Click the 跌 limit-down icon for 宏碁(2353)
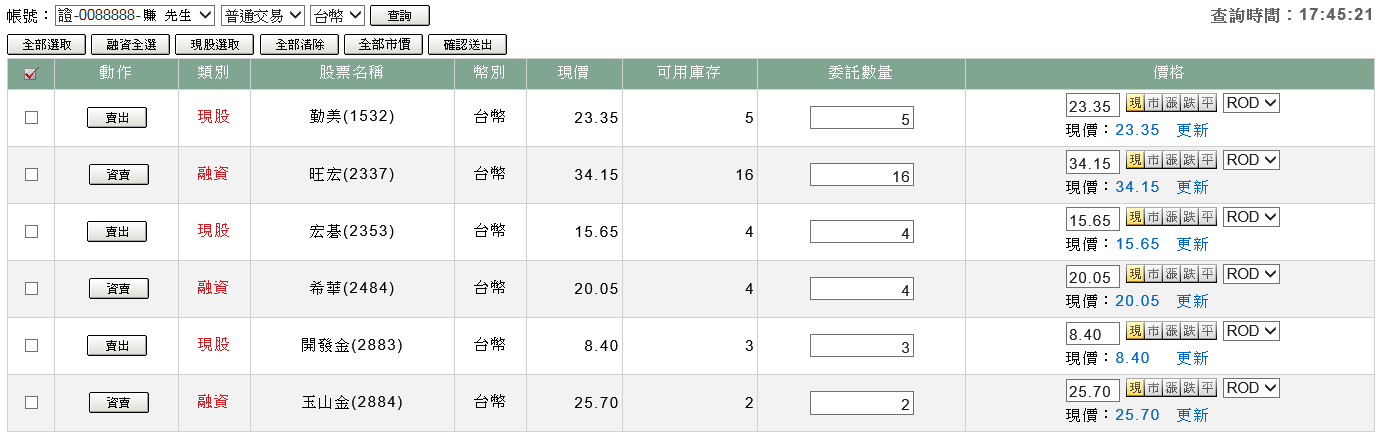Image resolution: width=1383 pixels, height=439 pixels. 1189,218
